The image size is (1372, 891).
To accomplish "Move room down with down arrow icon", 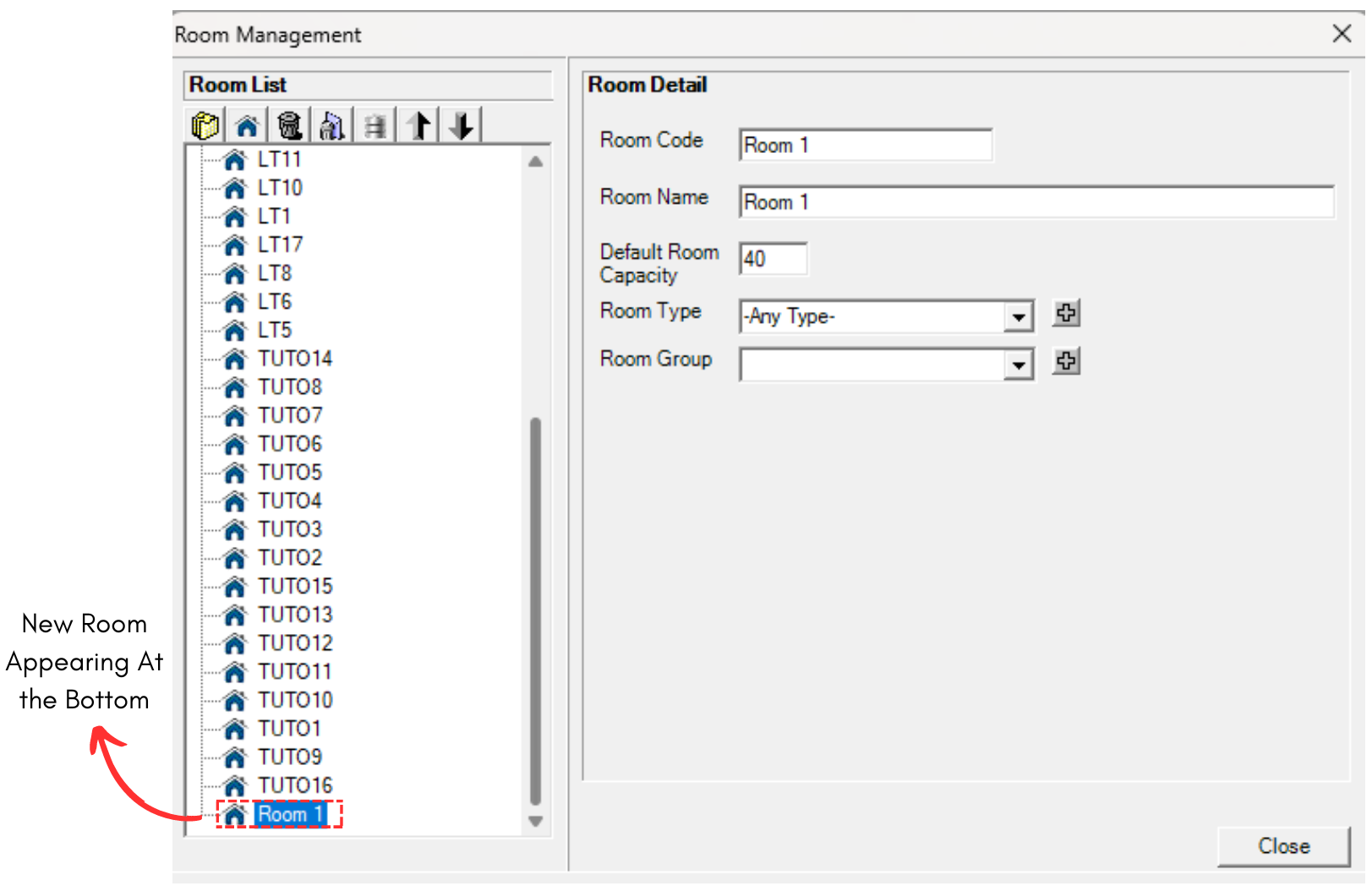I will (x=462, y=126).
